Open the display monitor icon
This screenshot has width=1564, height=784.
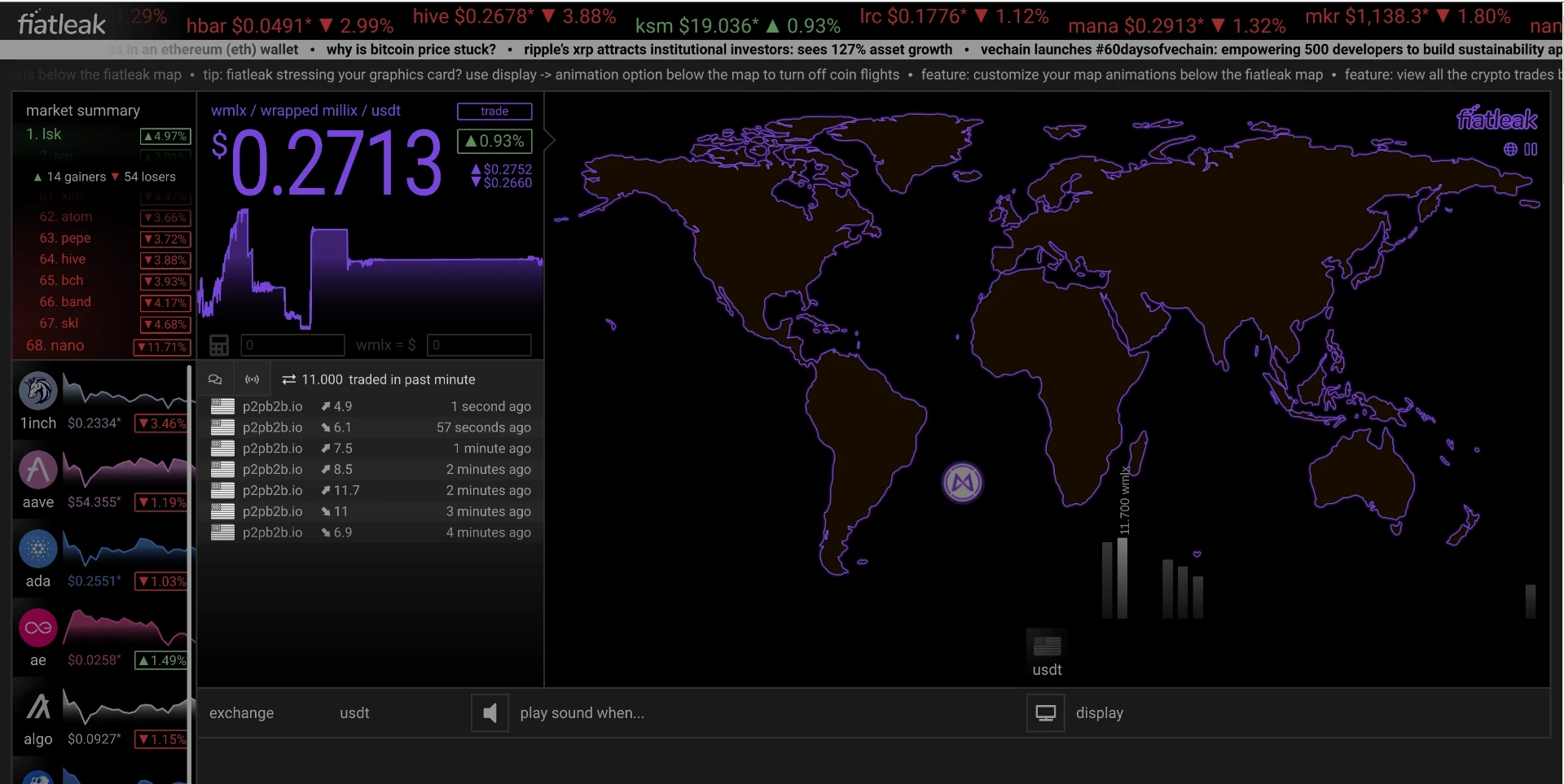pyautogui.click(x=1045, y=713)
